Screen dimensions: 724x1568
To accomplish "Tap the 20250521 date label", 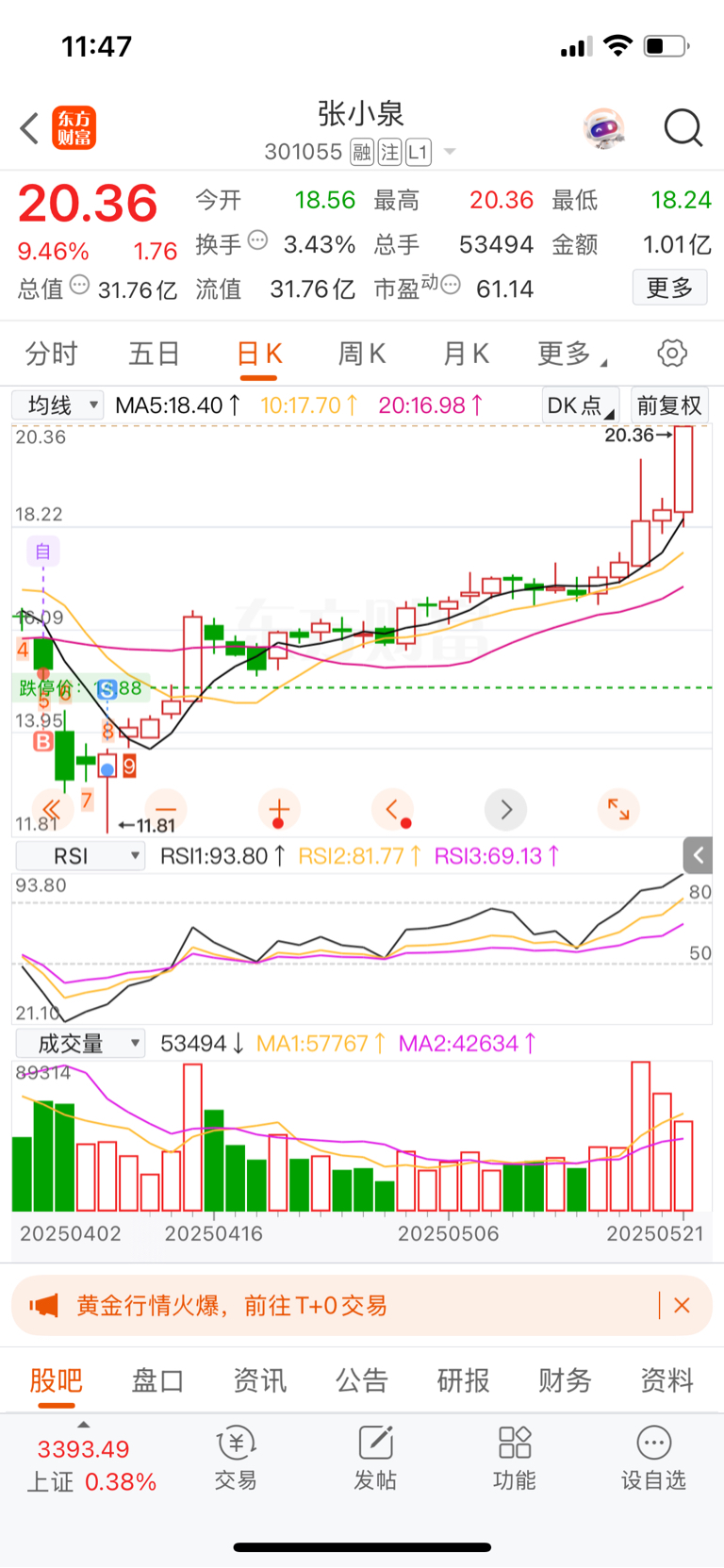I will (655, 1233).
